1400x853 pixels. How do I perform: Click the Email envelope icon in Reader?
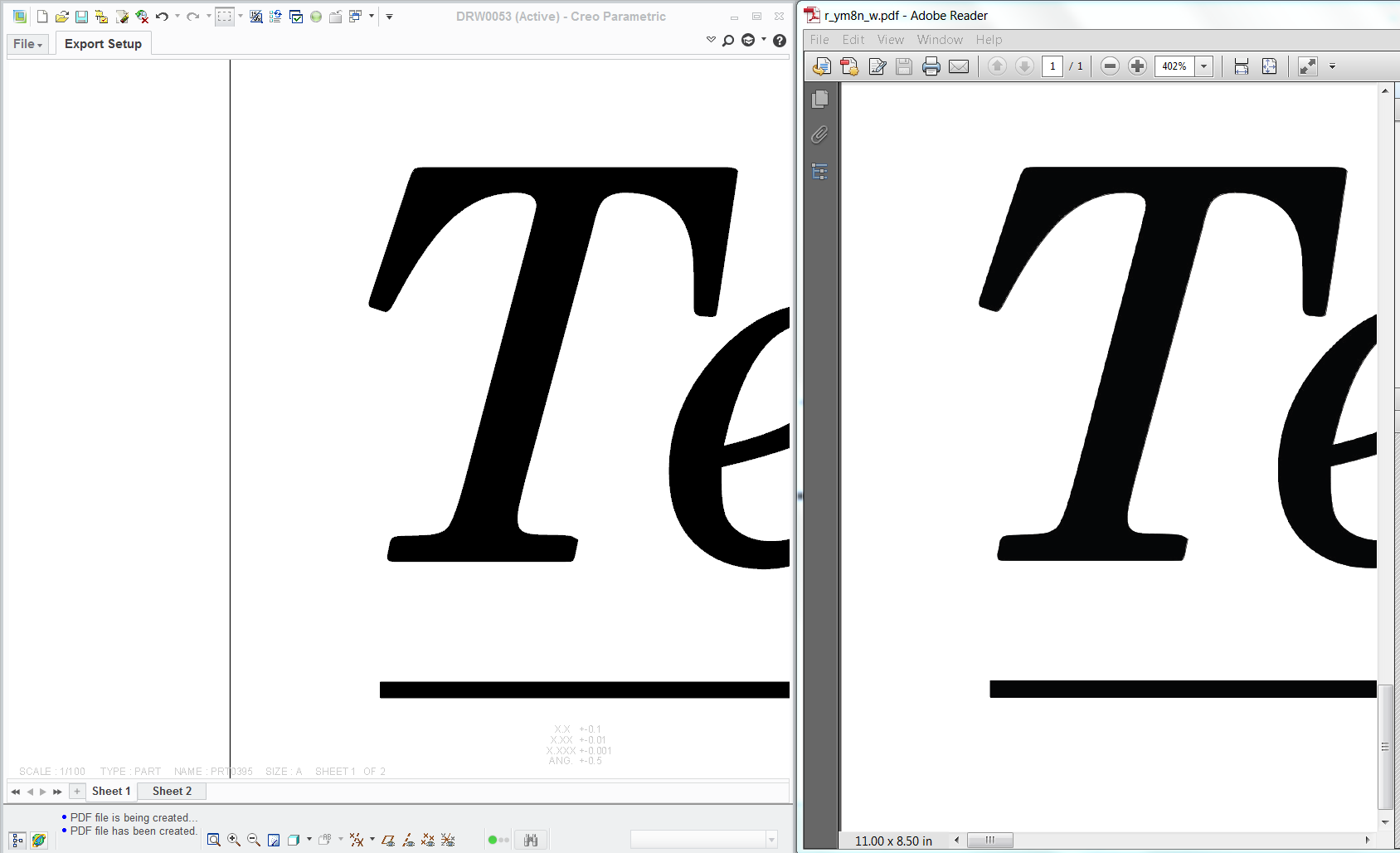[x=959, y=66]
